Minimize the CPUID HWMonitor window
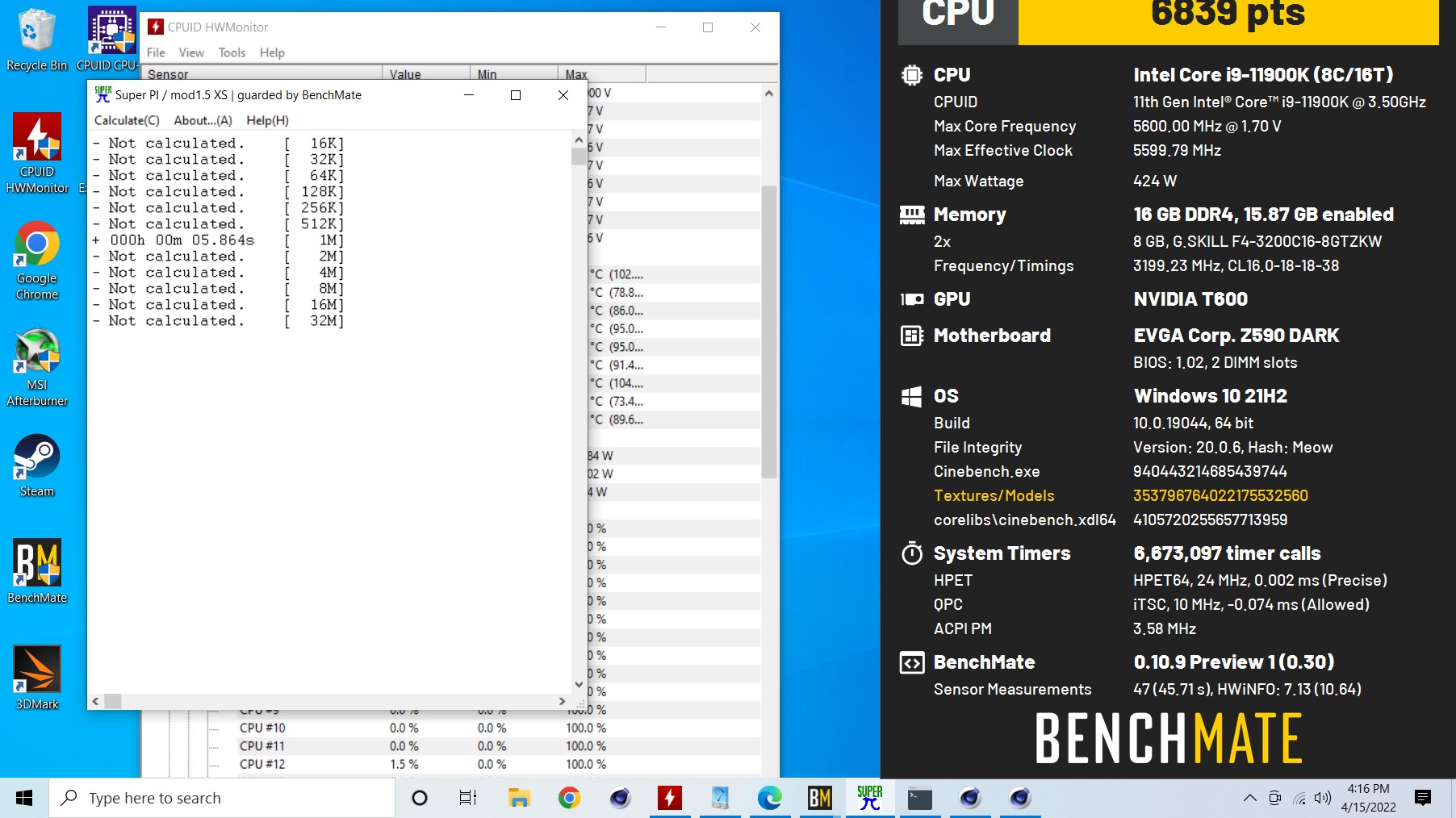The width and height of the screenshot is (1456, 818). point(661,27)
